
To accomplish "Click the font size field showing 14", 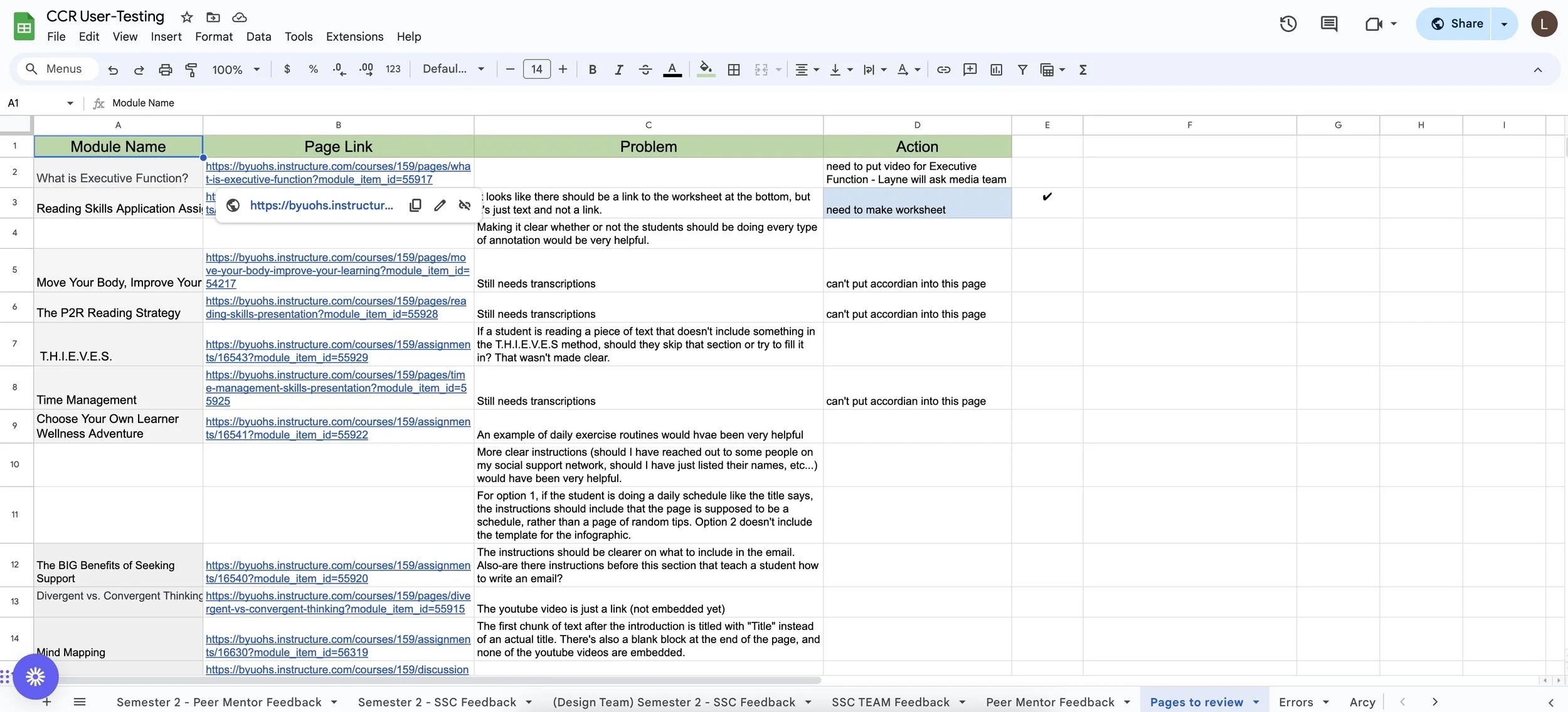I will 536,69.
